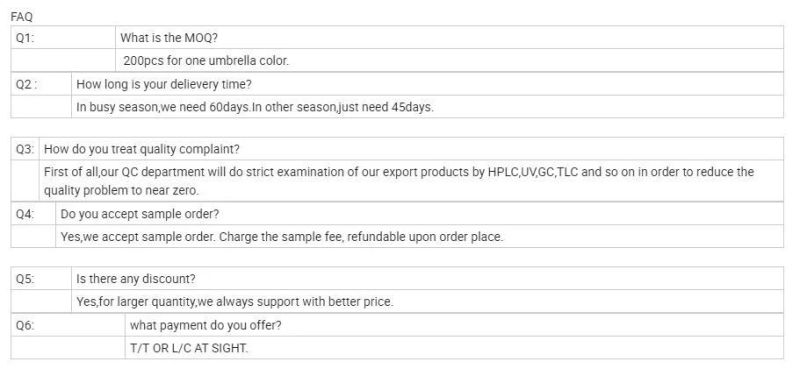Screen dimensions: 800x376
Task: Click 'what payment do you offer?' question
Action: [x=205, y=325]
